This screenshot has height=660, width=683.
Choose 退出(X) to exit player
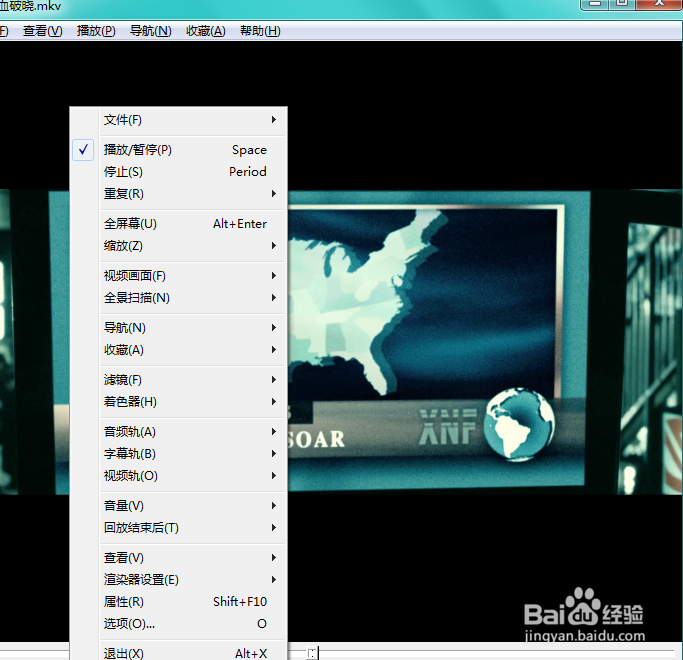point(178,653)
